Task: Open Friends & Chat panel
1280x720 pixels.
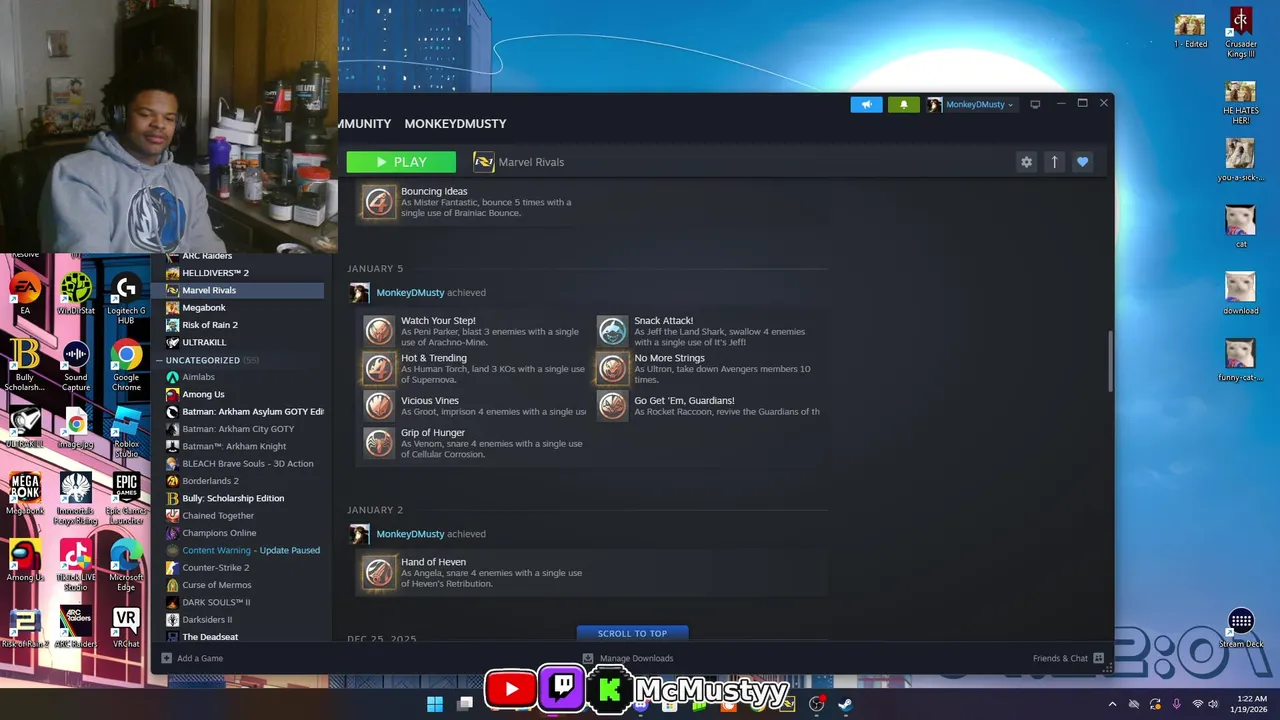Action: tap(1068, 658)
